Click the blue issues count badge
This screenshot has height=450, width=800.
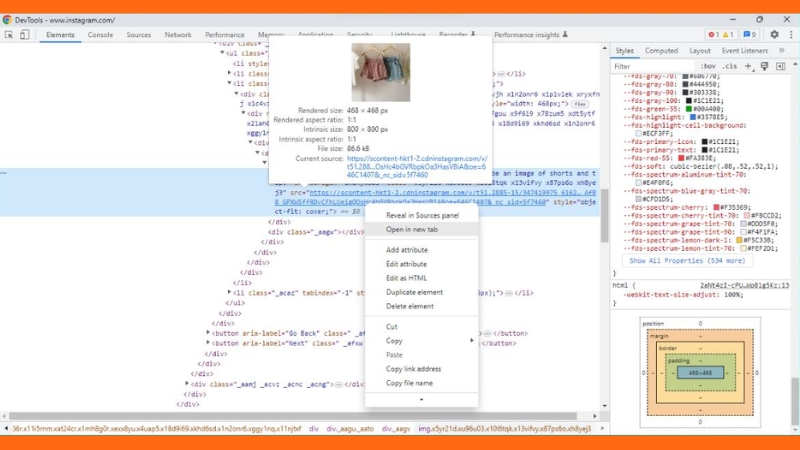coord(749,35)
